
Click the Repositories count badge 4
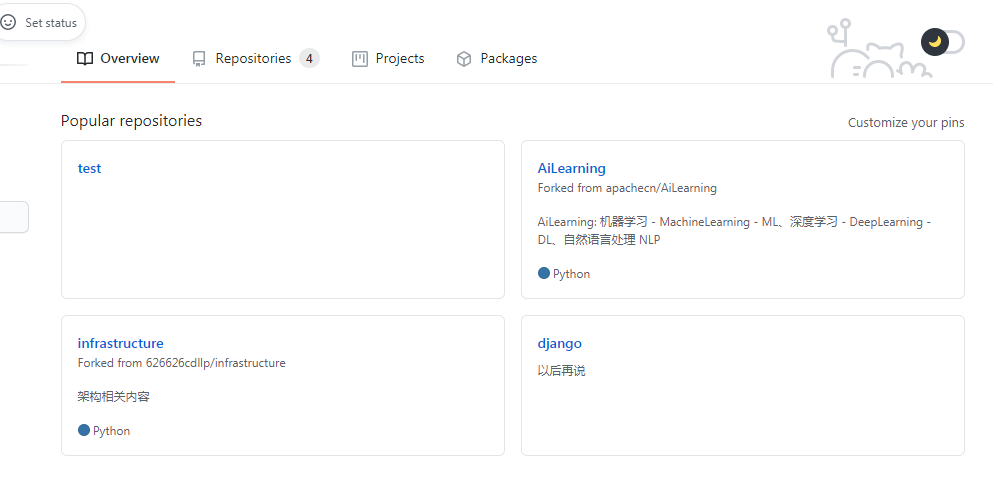click(x=309, y=59)
